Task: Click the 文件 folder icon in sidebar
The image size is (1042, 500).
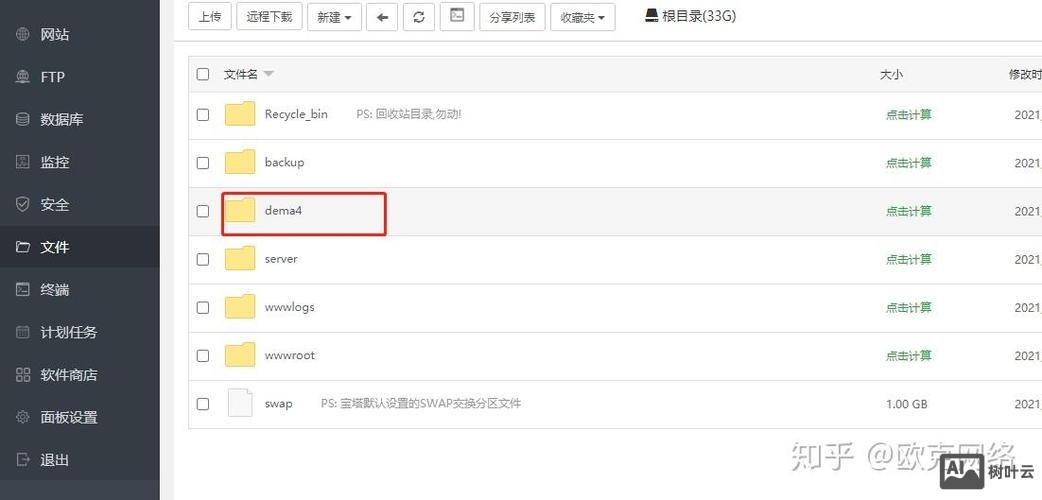Action: [23, 247]
